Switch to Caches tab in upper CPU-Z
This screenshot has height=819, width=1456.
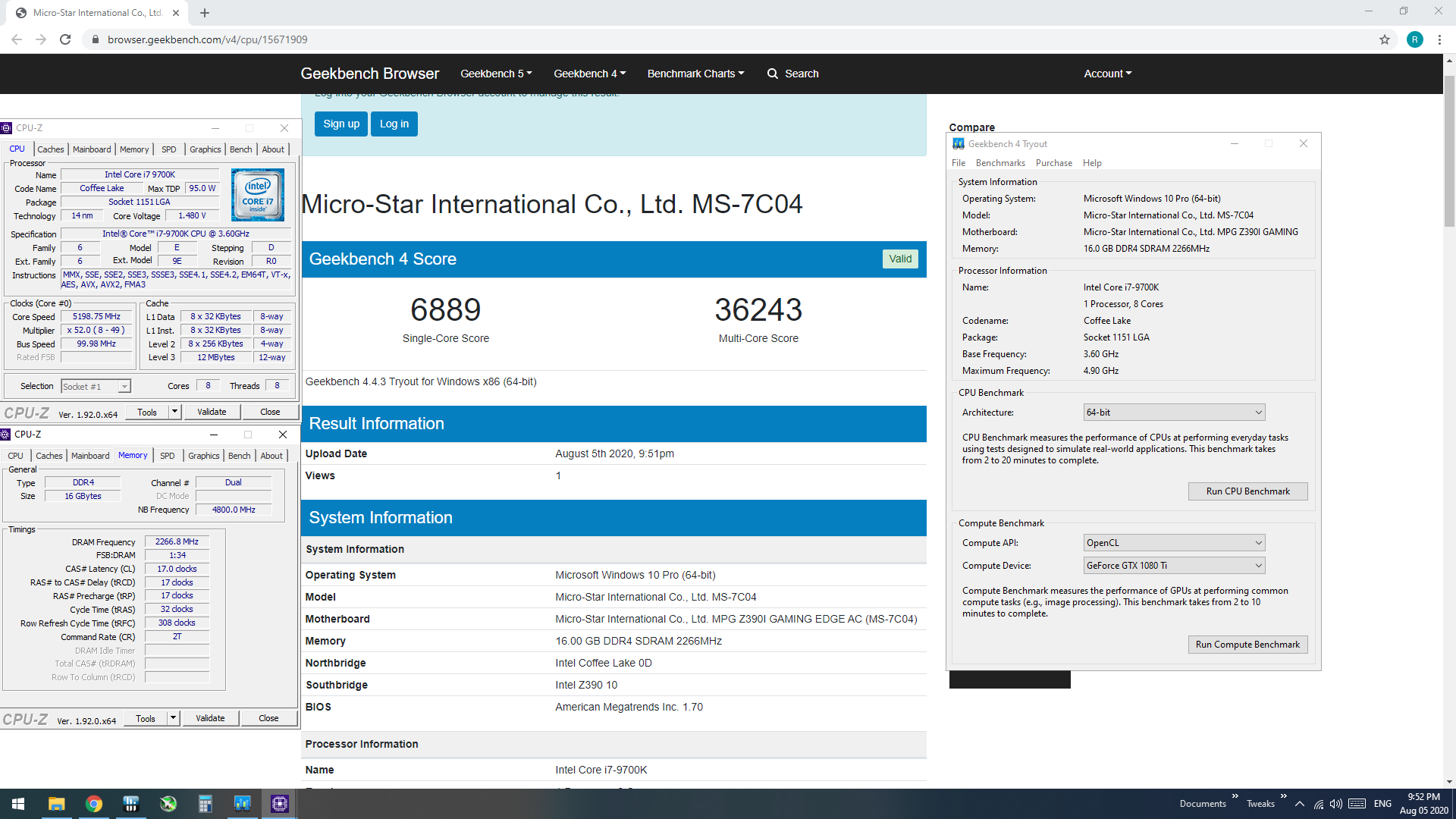51,149
